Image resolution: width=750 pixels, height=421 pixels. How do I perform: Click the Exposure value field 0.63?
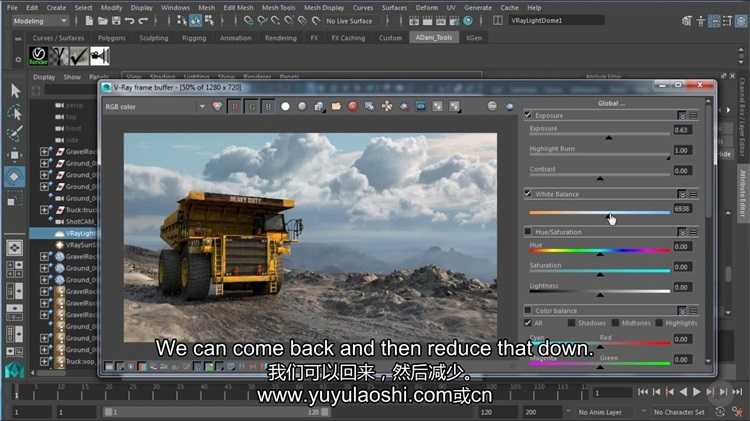pos(682,130)
